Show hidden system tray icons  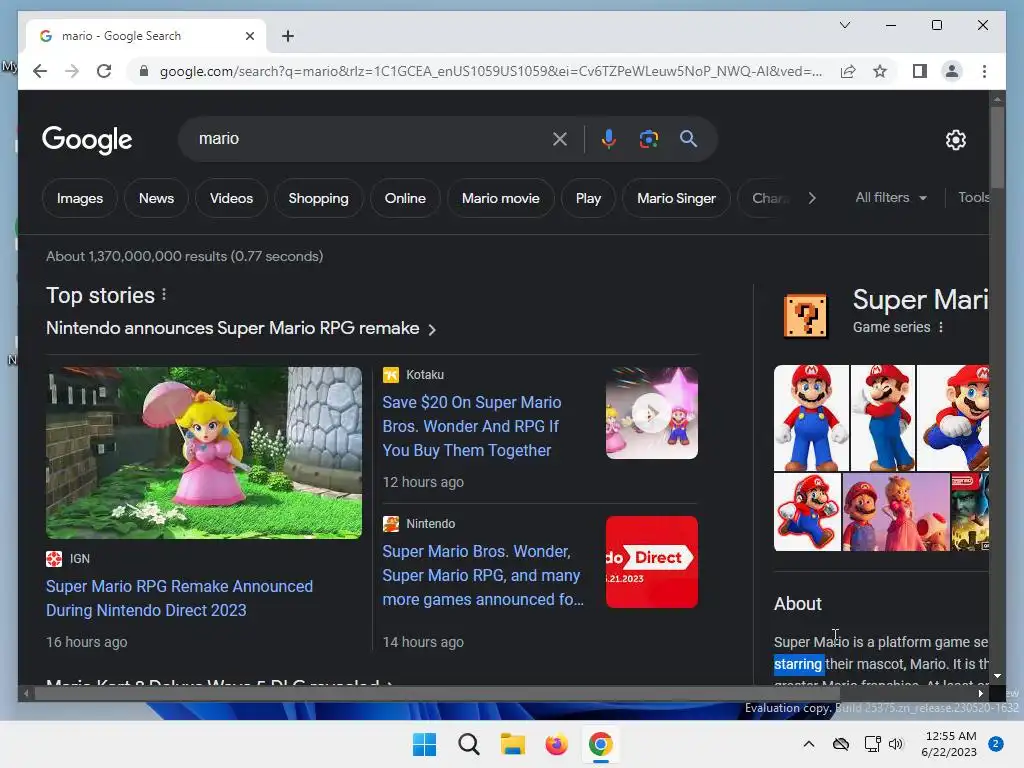pyautogui.click(x=808, y=744)
